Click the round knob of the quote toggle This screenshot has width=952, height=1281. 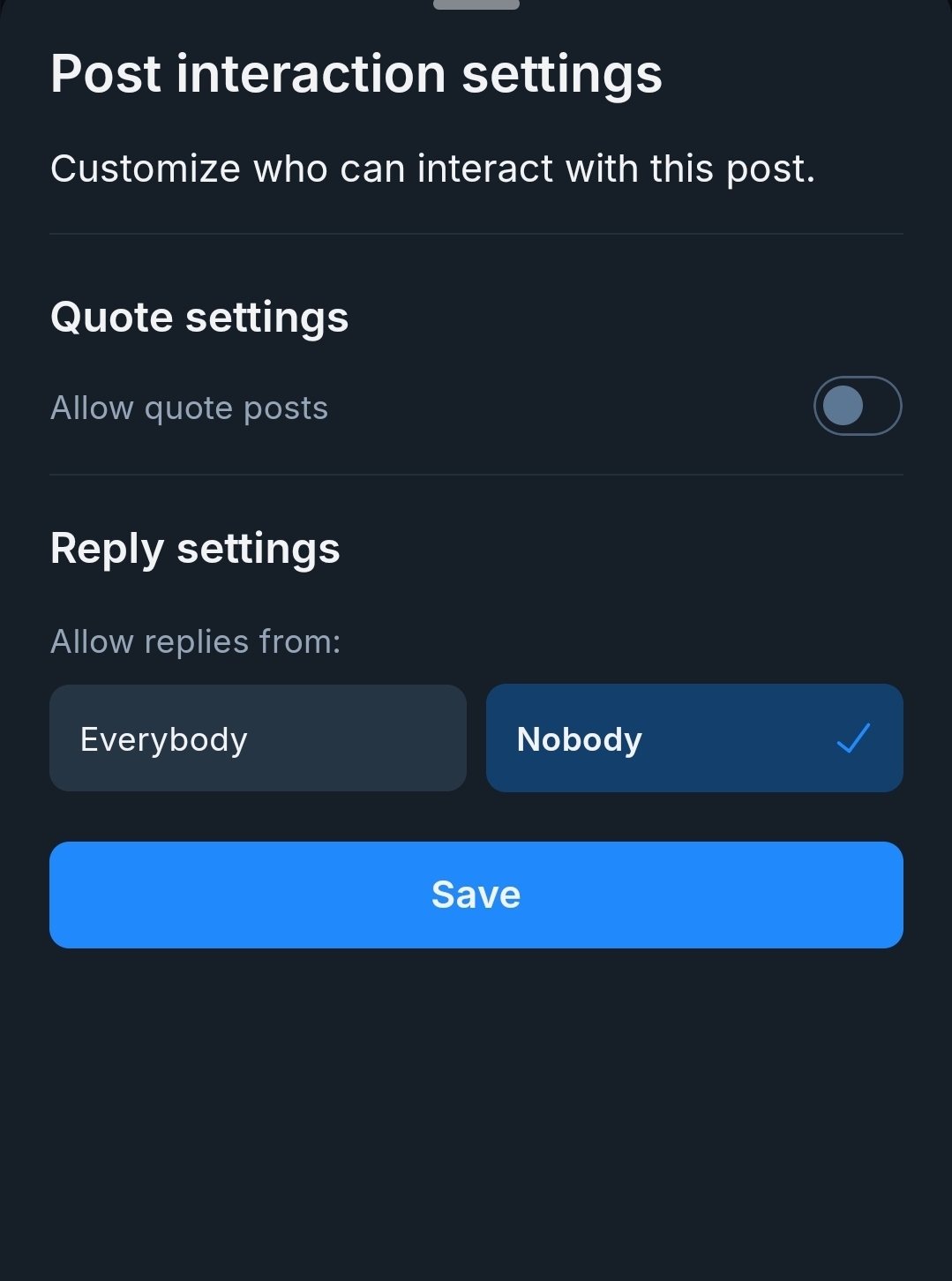click(843, 407)
